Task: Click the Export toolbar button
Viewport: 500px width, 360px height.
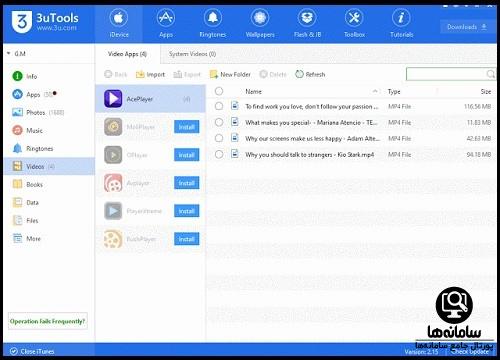Action: click(187, 74)
